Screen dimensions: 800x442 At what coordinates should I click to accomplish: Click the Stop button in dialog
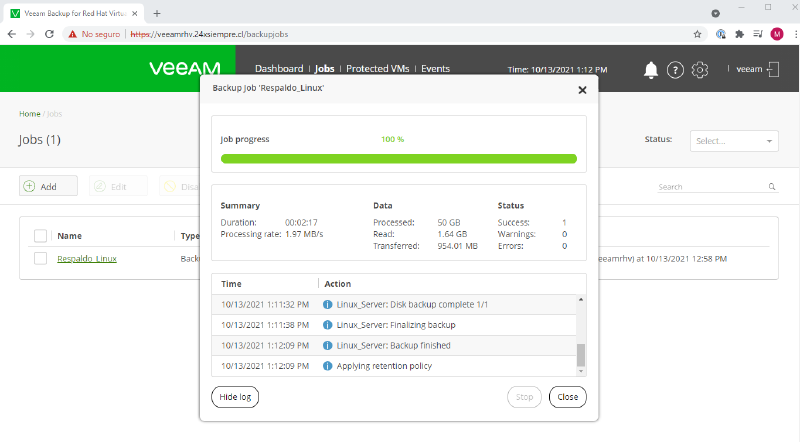pyautogui.click(x=524, y=397)
